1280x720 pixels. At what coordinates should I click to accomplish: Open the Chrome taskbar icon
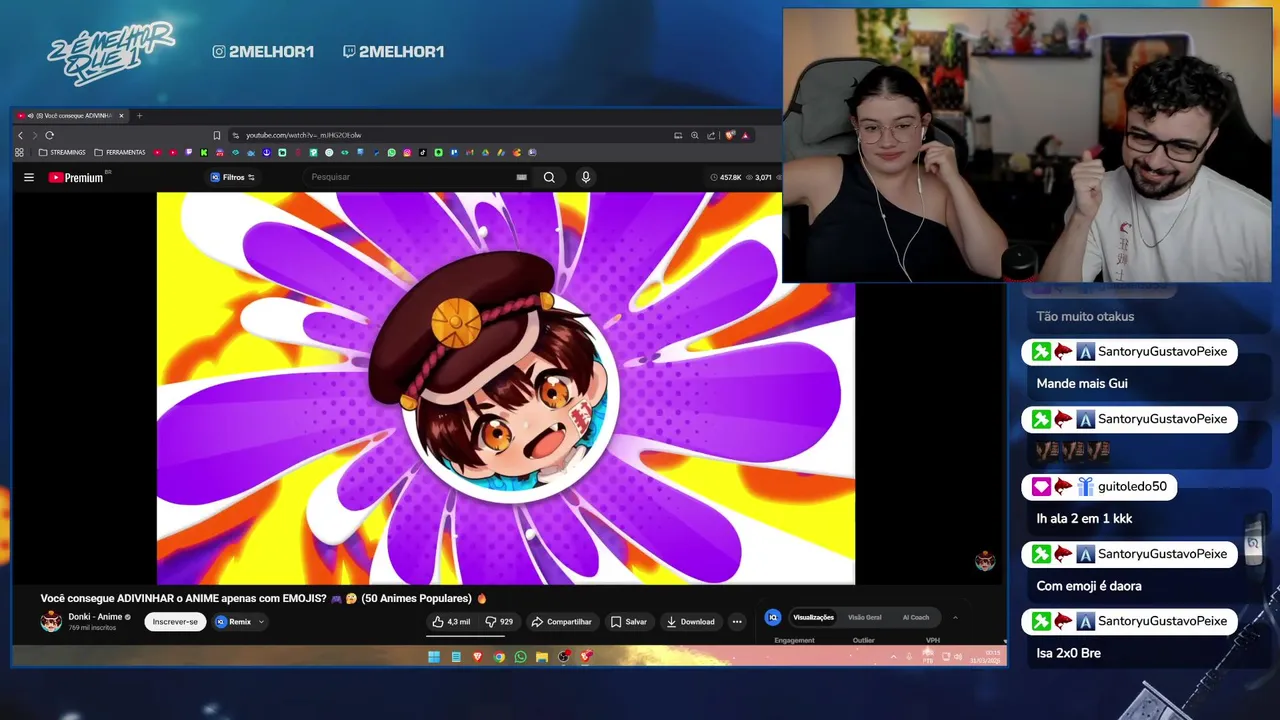(x=499, y=657)
